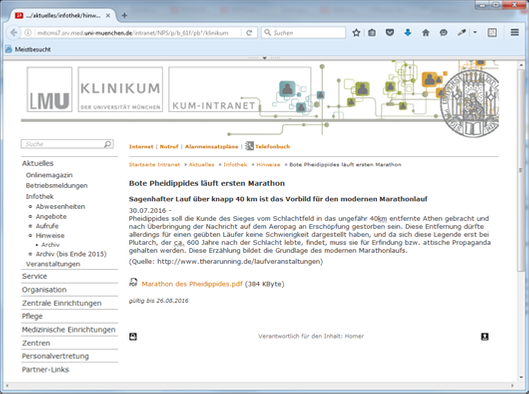
Task: Open the print page icon below article
Action: click(x=133, y=336)
